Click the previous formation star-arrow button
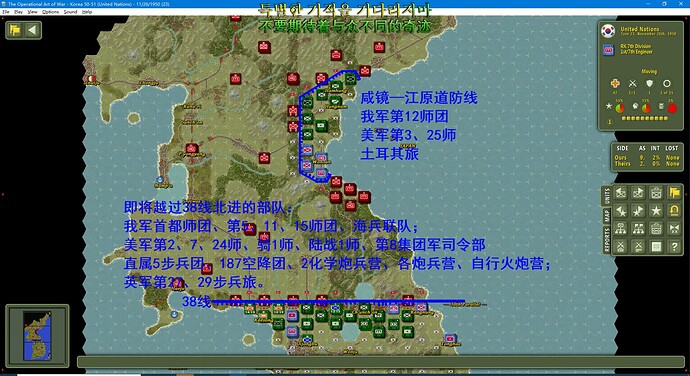This screenshot has height=376, width=690. (620, 211)
